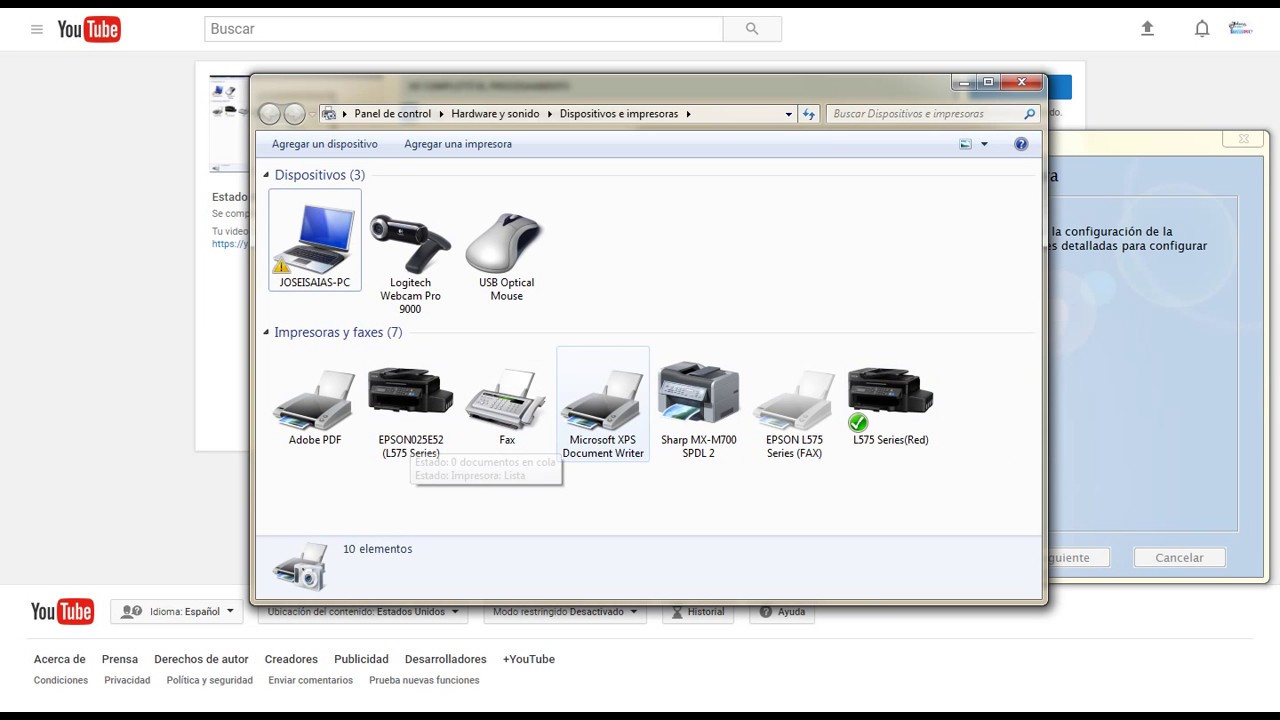Collapse the Impresoras y faxes (7) group
The height and width of the screenshot is (720, 1280).
[266, 333]
